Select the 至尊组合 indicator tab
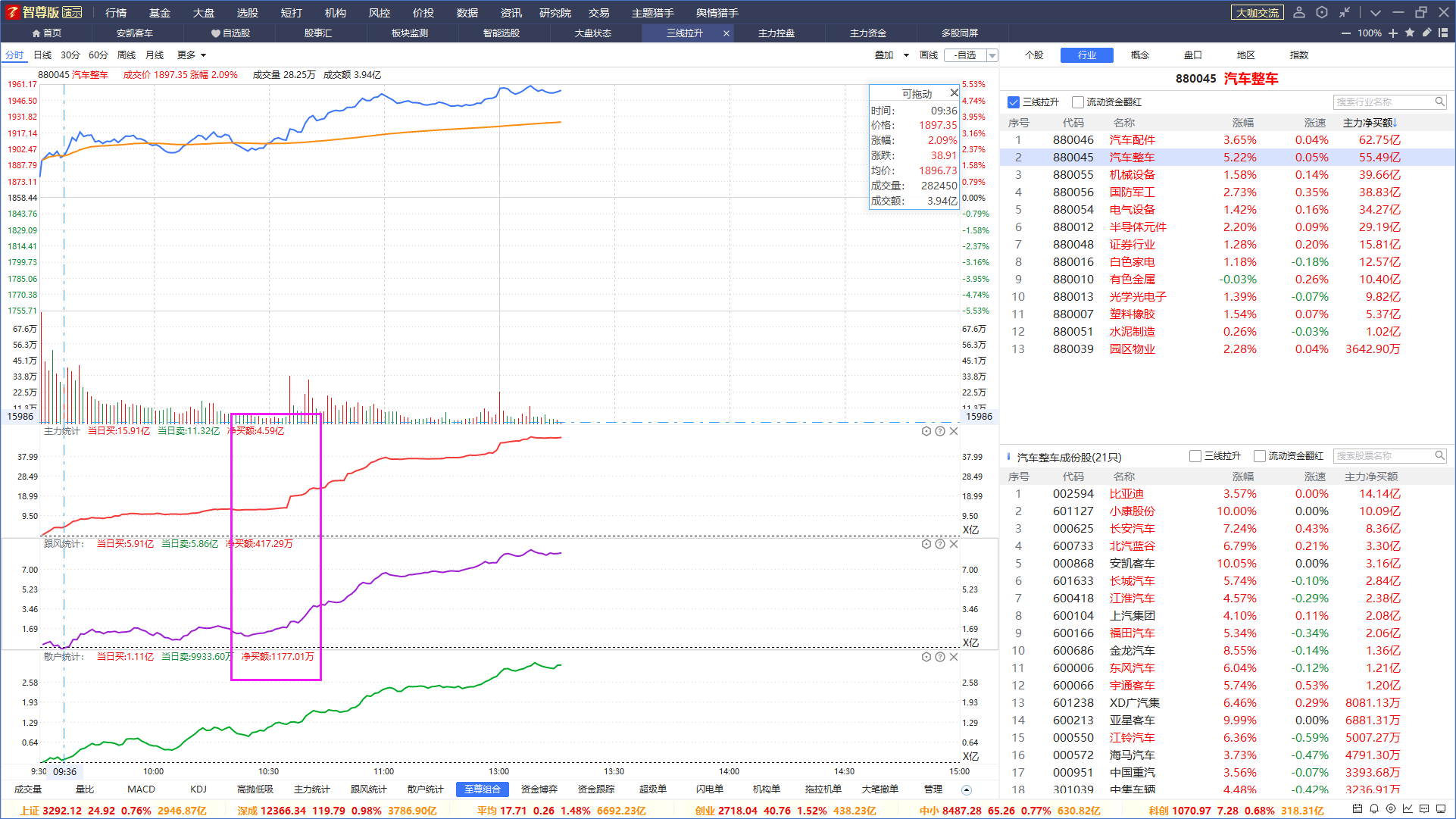Image resolution: width=1456 pixels, height=819 pixels. click(x=483, y=789)
